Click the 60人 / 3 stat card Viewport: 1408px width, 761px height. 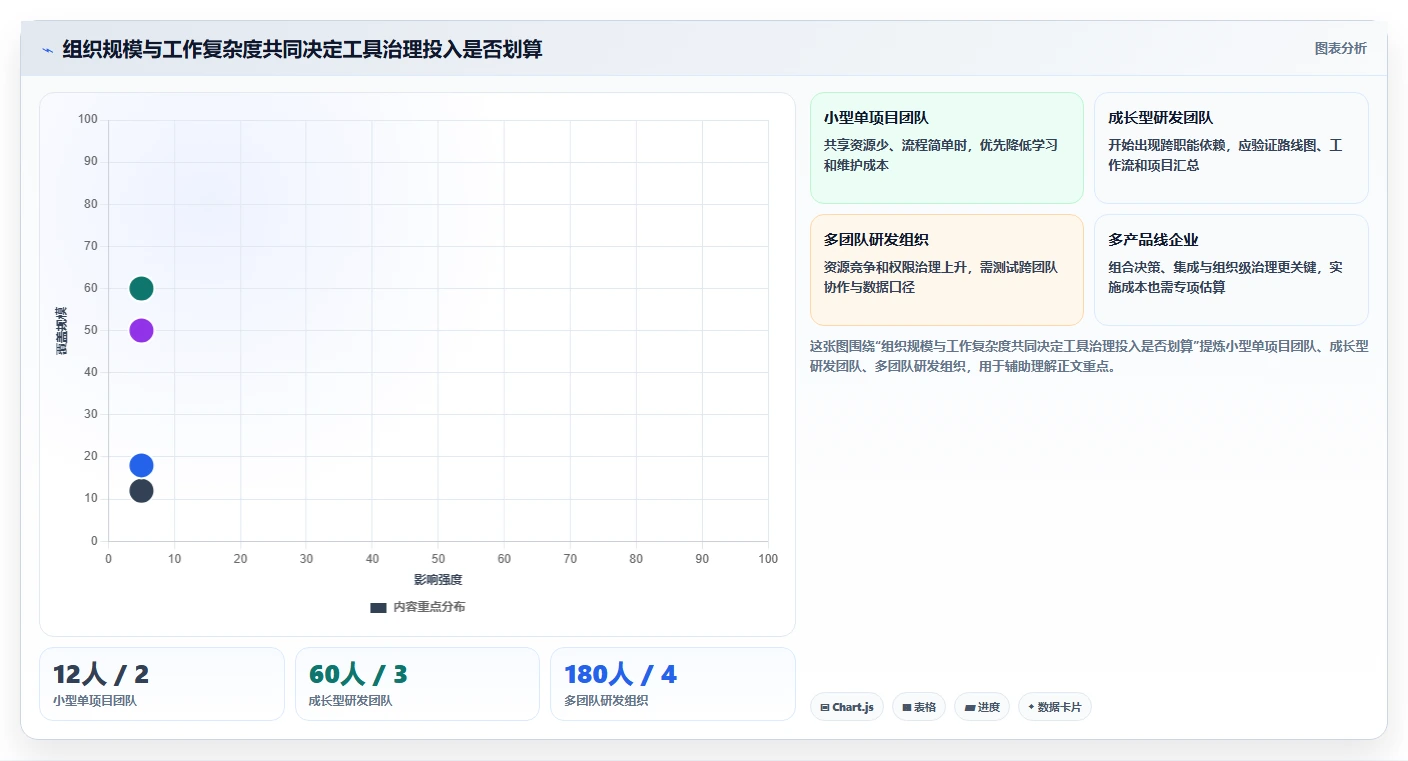pos(417,684)
